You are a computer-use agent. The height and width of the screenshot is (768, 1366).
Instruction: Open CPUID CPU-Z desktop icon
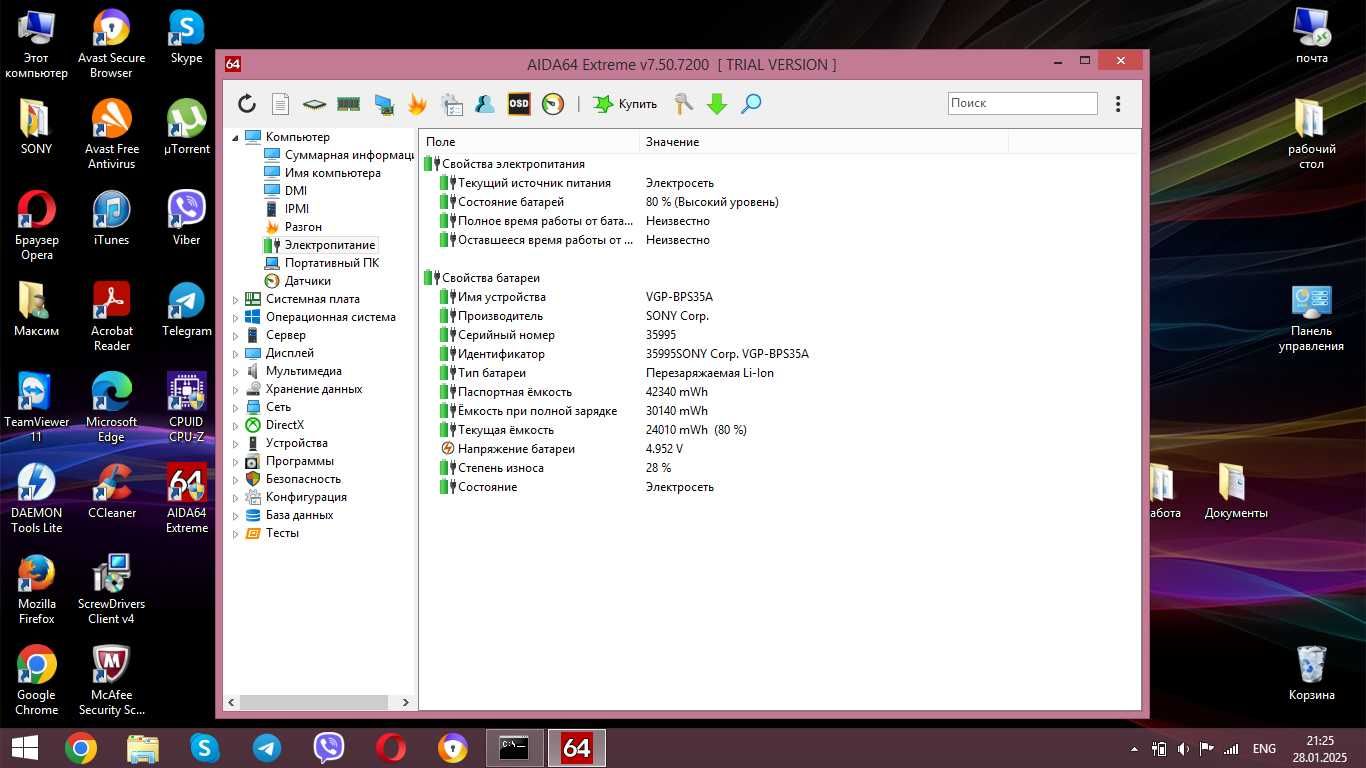pyautogui.click(x=186, y=407)
